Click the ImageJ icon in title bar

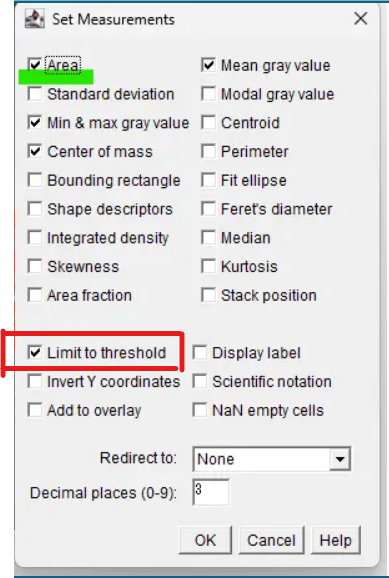(35, 19)
